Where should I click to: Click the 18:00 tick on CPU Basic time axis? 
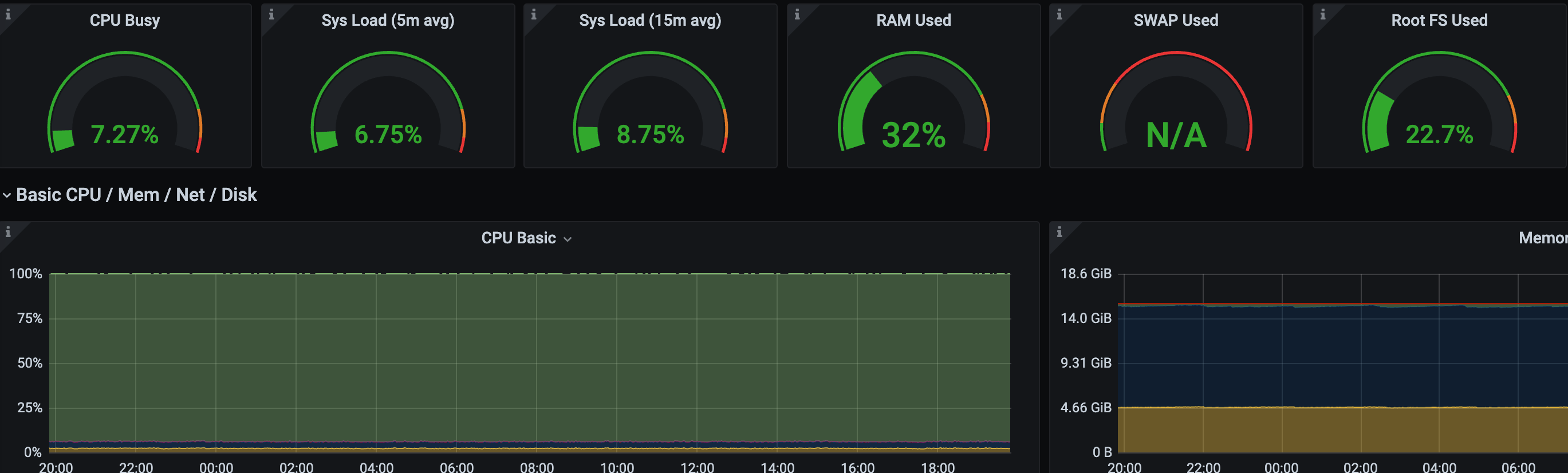937,467
